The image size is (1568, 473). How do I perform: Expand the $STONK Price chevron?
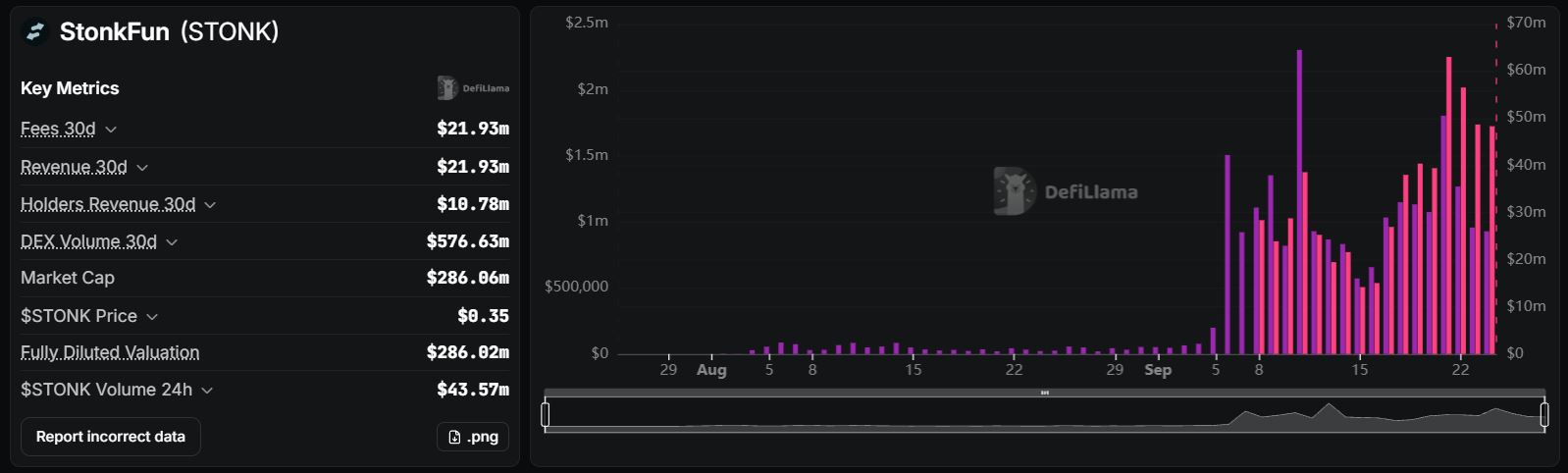click(152, 317)
